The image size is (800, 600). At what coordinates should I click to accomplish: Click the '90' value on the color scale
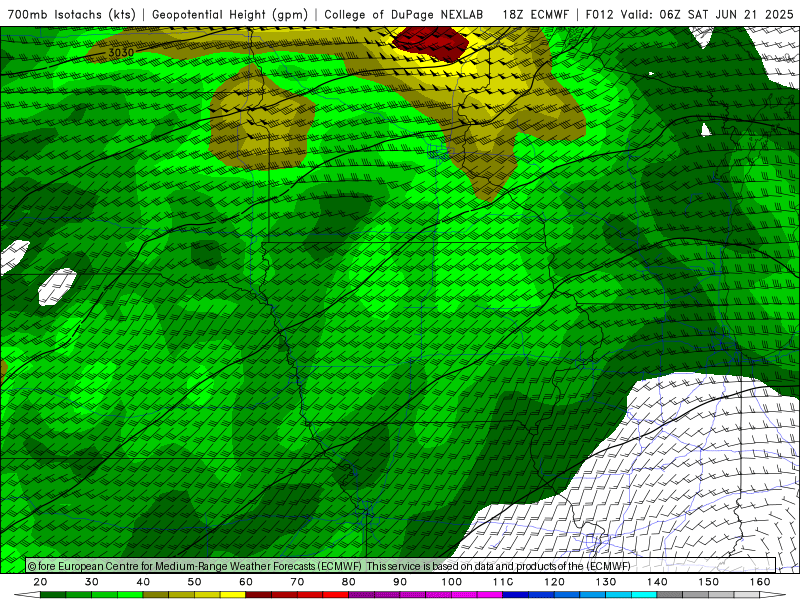click(x=400, y=582)
